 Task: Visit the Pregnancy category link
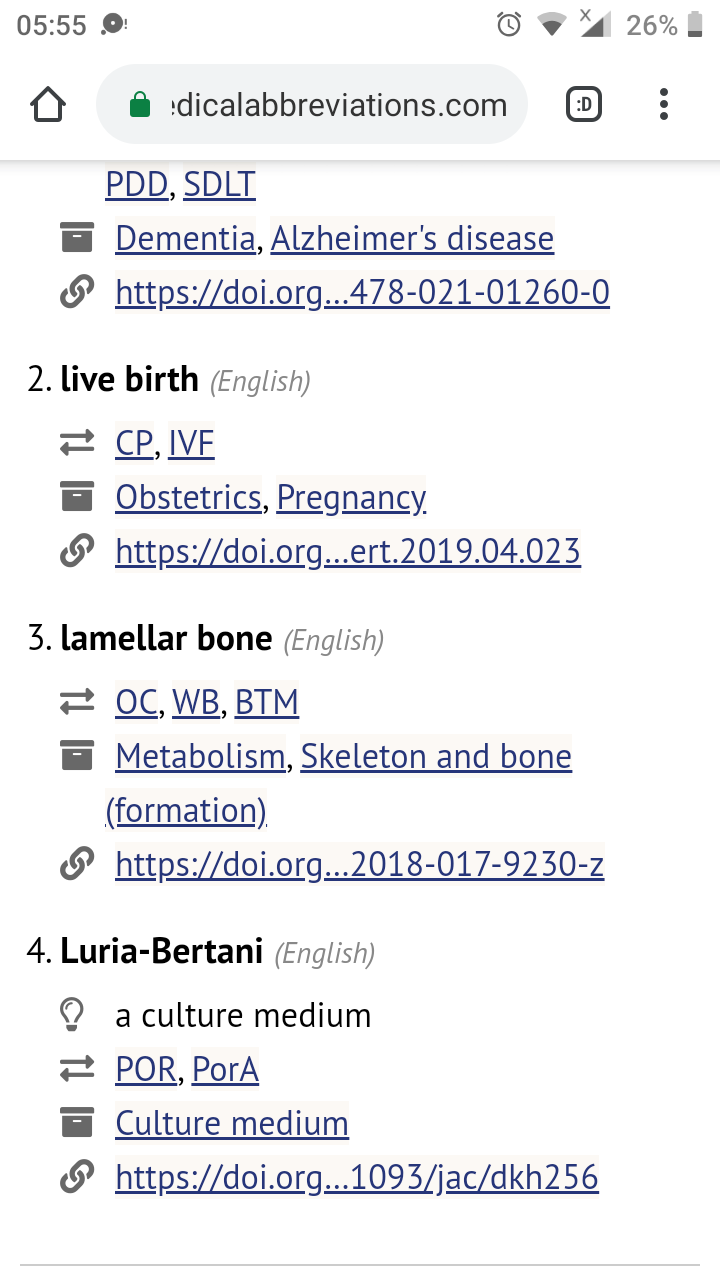[351, 497]
